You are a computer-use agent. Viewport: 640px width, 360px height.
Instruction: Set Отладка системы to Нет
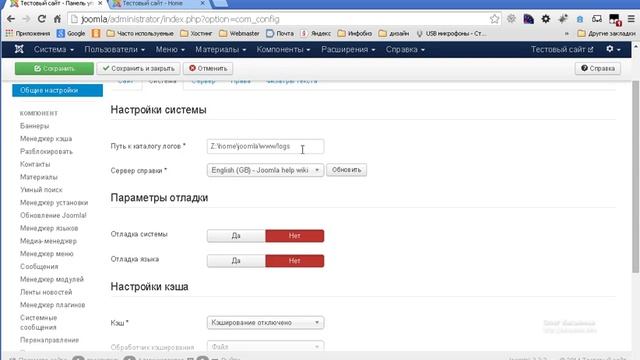pos(295,236)
